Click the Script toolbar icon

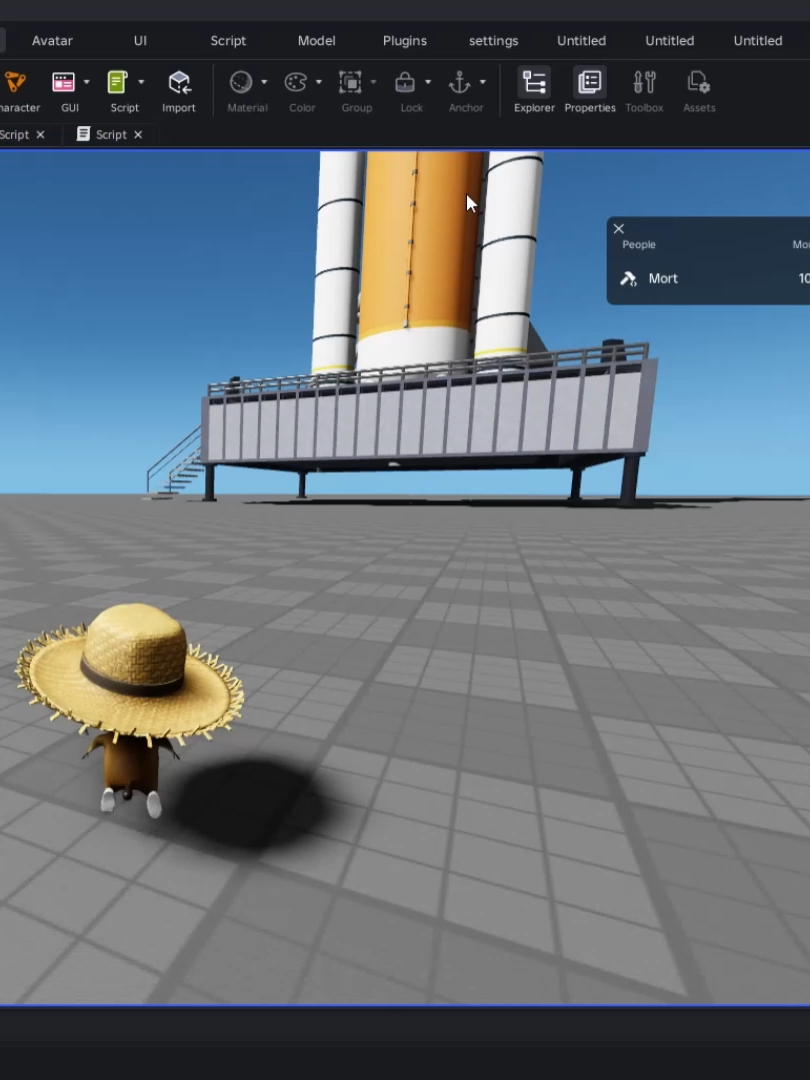click(118, 83)
